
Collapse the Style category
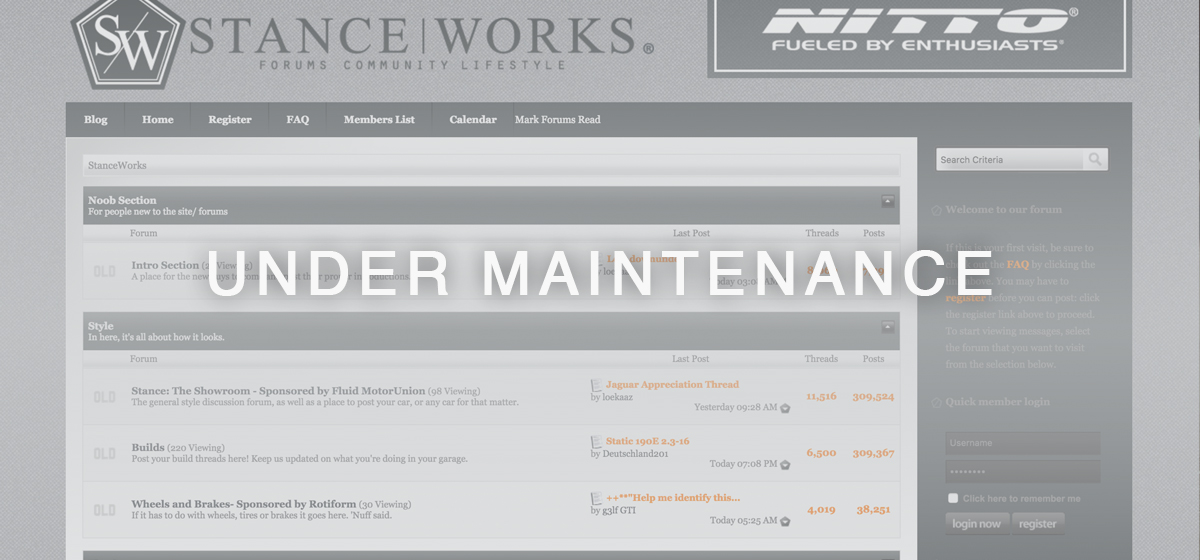point(888,327)
